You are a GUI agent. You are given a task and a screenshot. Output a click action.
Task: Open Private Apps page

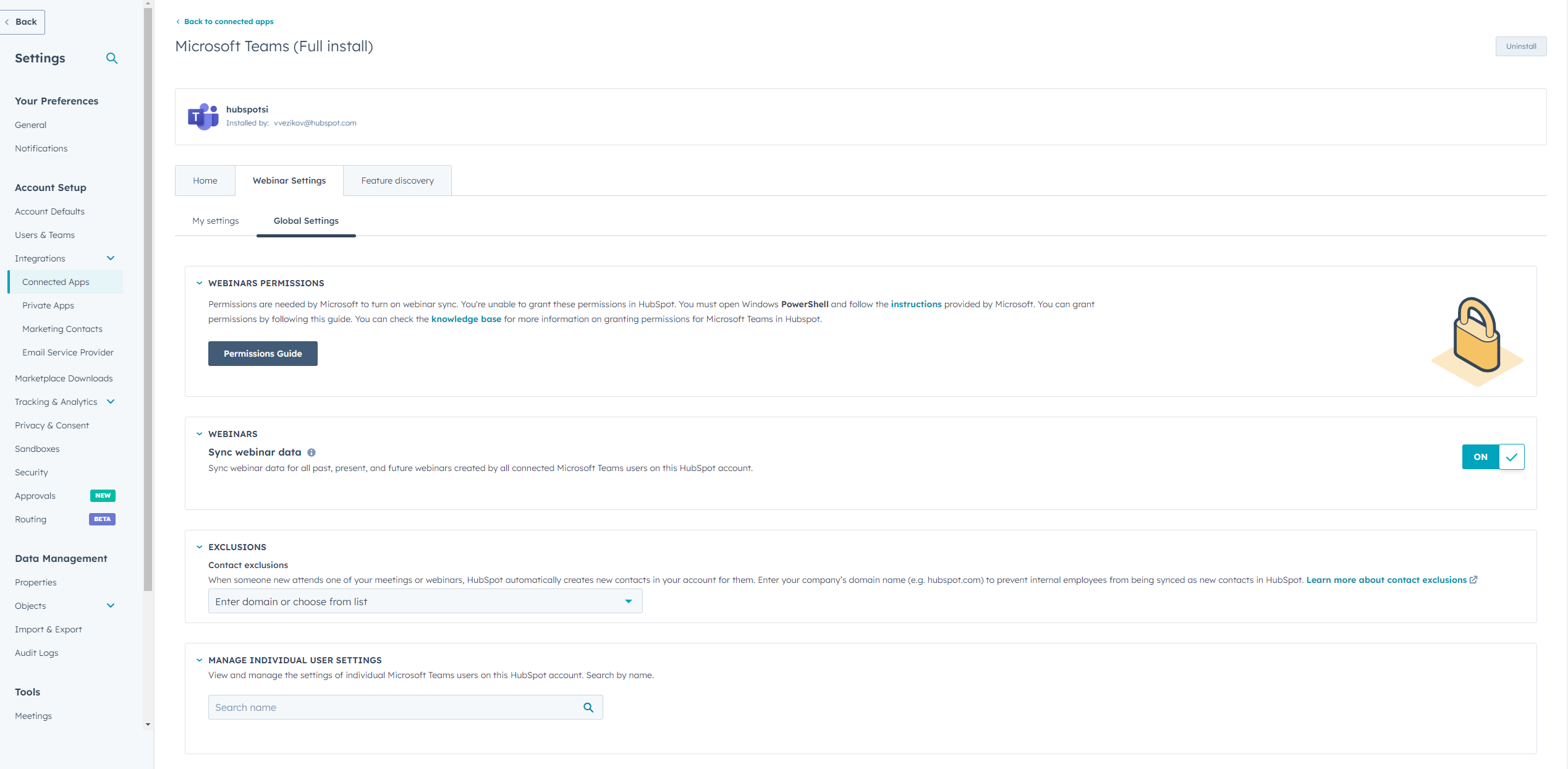click(48, 305)
